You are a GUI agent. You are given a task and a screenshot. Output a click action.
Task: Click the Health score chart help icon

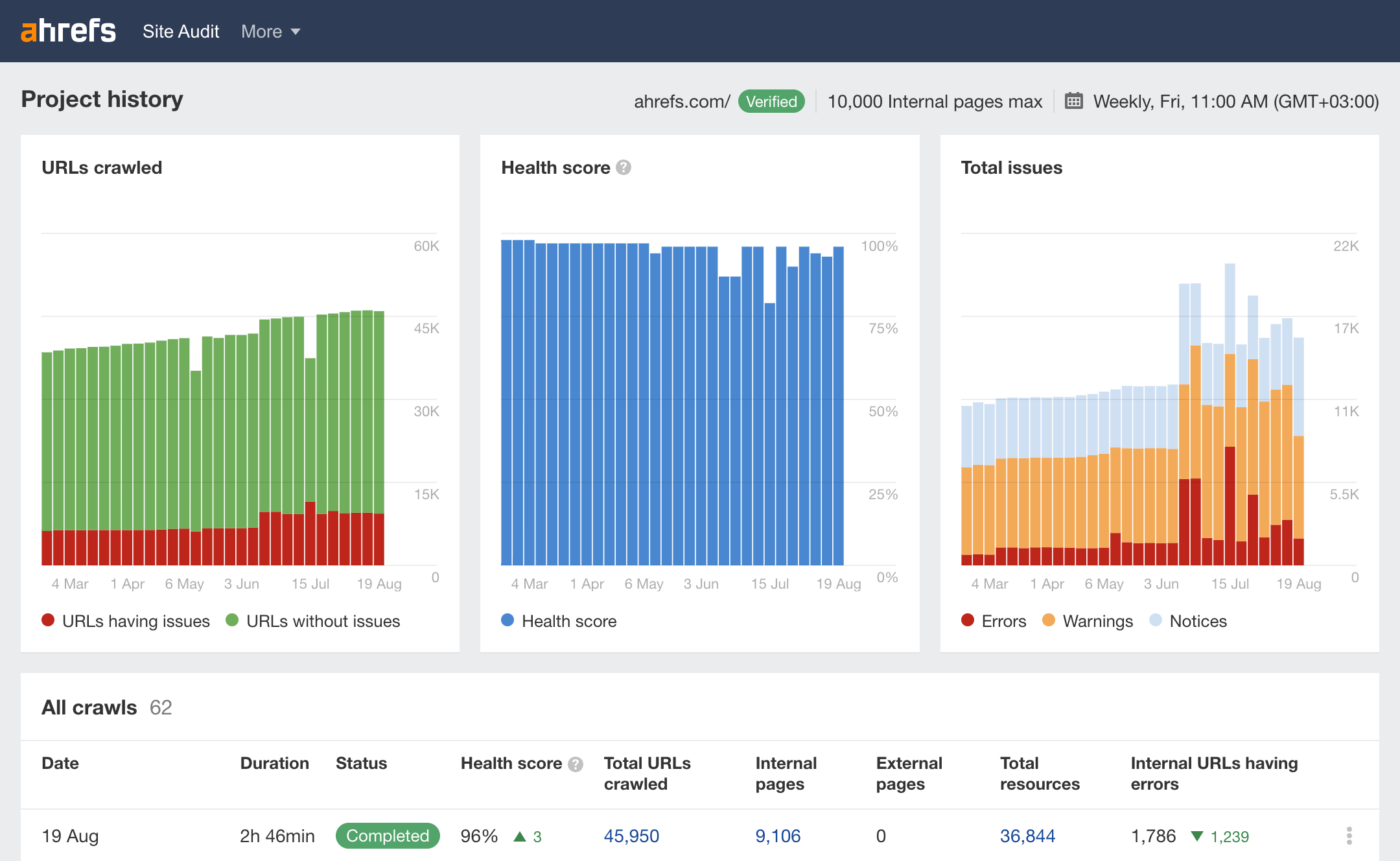pyautogui.click(x=624, y=167)
